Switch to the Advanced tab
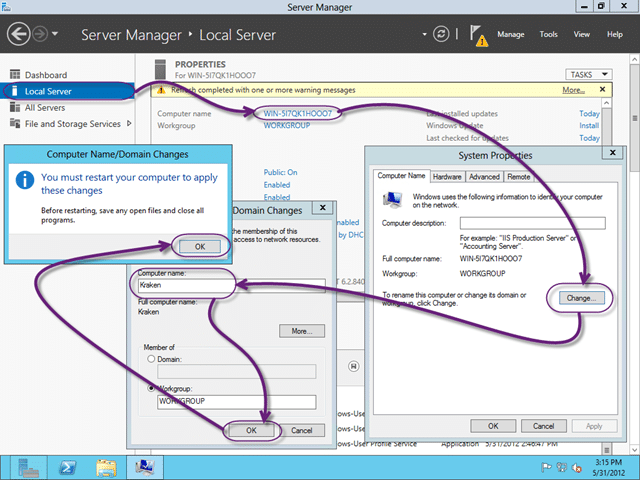 coord(484,177)
